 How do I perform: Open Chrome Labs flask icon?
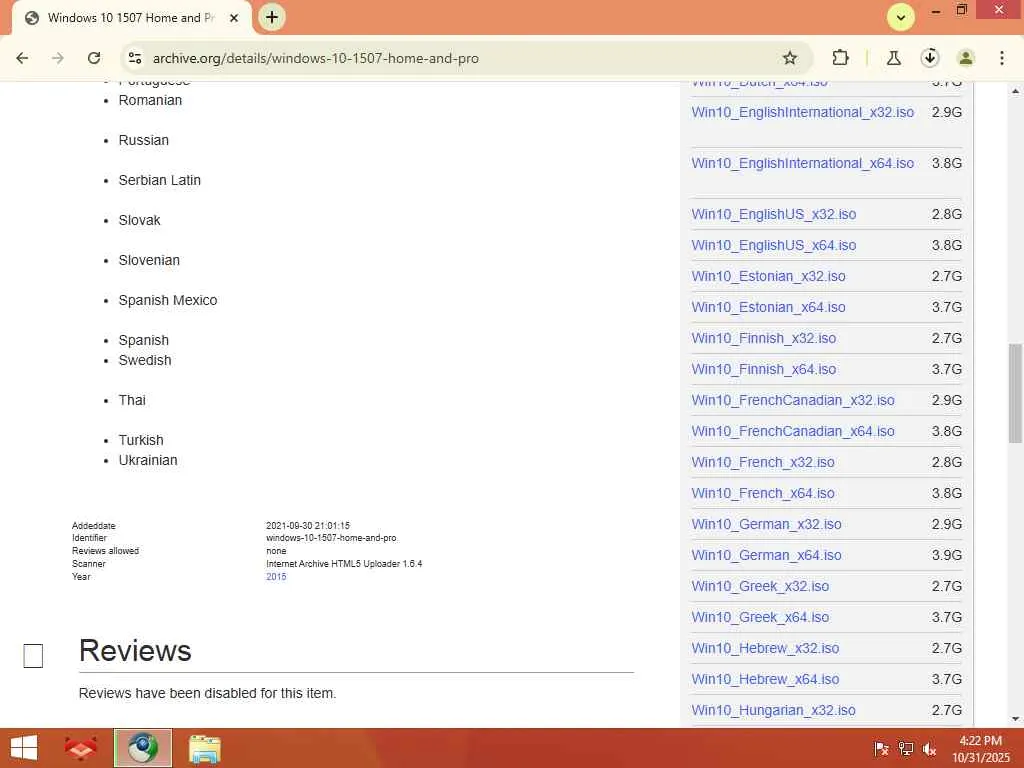click(x=893, y=58)
